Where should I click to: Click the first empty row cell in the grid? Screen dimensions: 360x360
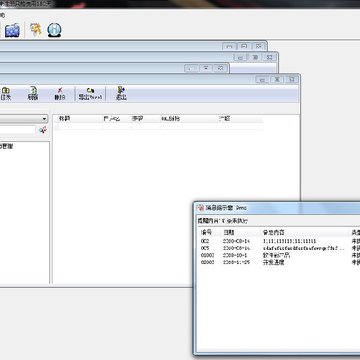point(79,126)
